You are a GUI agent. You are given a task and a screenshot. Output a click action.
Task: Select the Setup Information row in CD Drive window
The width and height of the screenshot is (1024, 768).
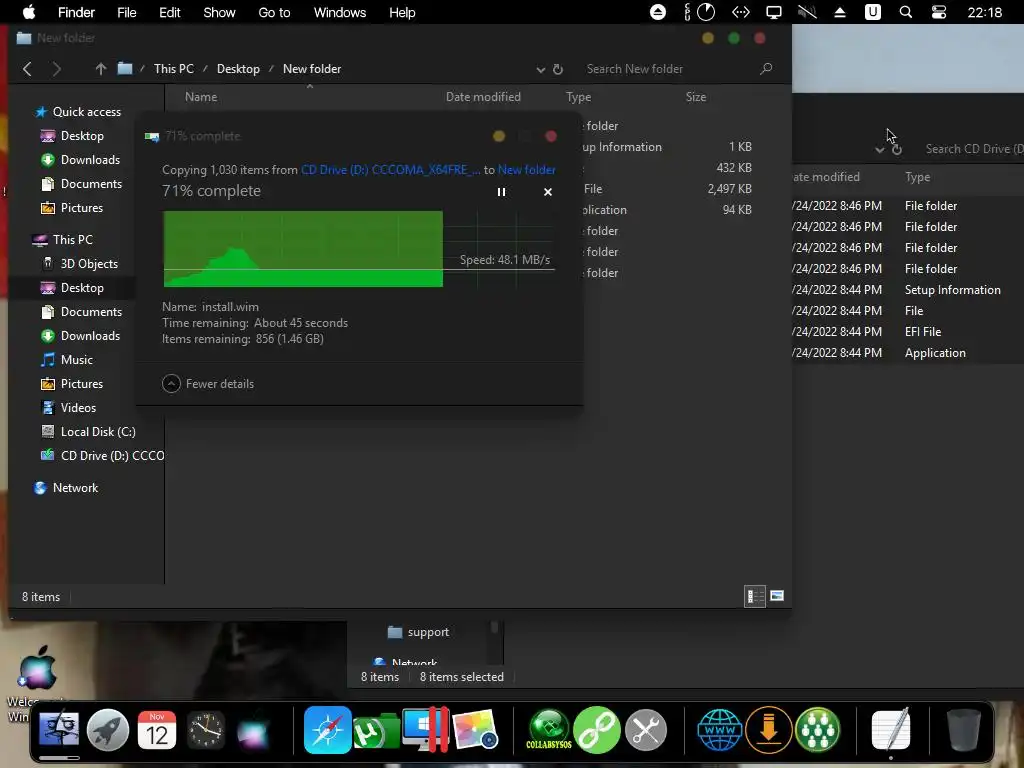tap(908, 290)
